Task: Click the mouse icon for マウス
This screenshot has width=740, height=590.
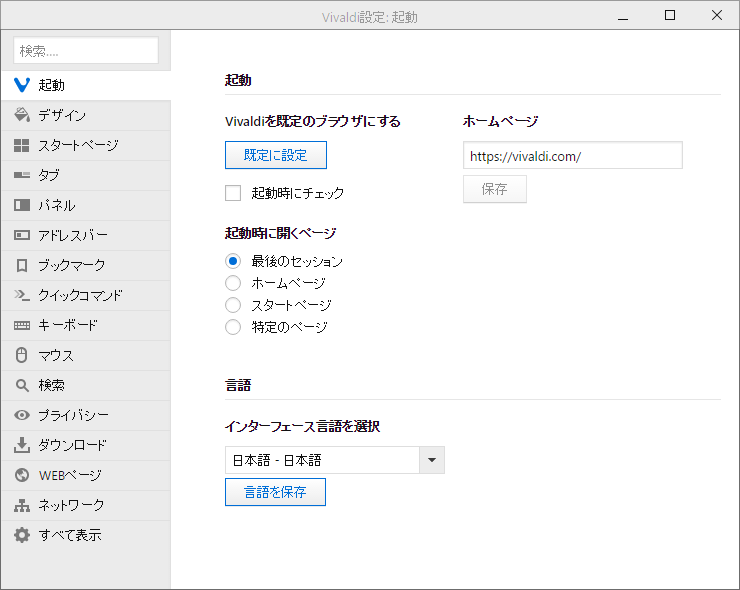Action: [x=22, y=355]
